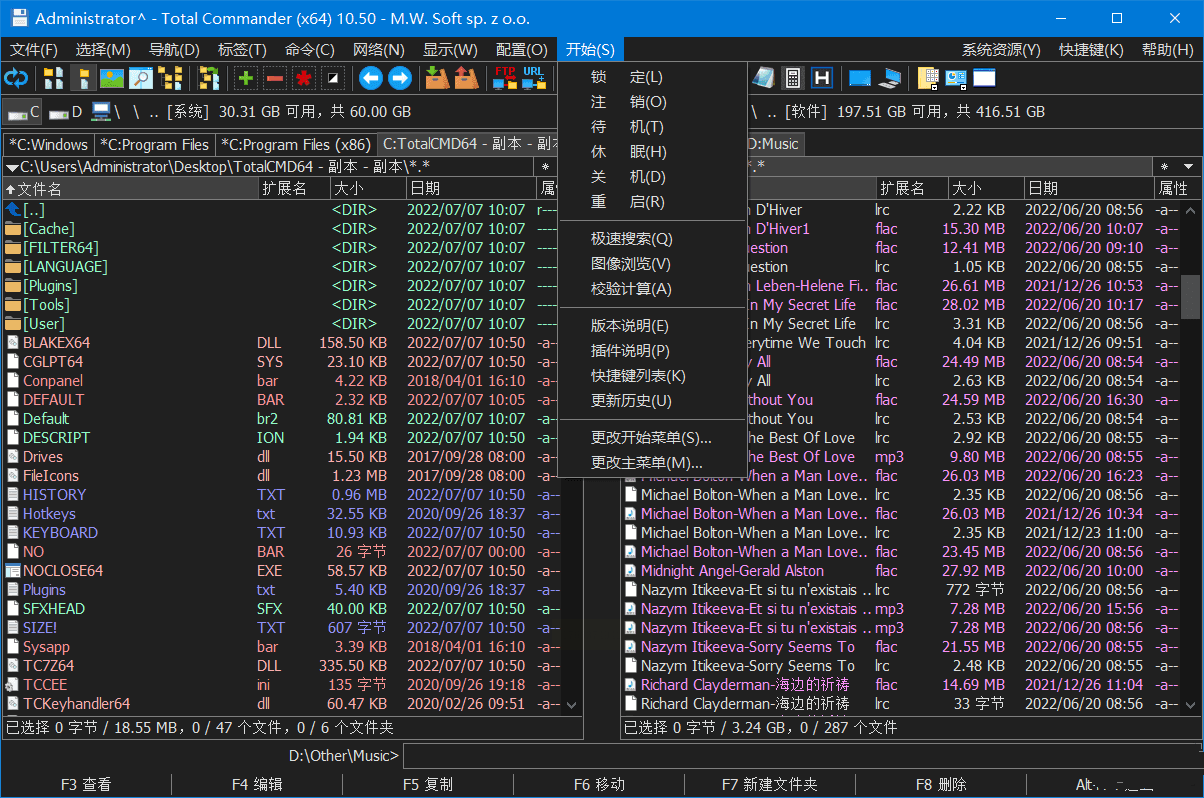Screen dimensions: 1204x798
Task: Switch to the C:Program Files tab
Action: [x=155, y=144]
